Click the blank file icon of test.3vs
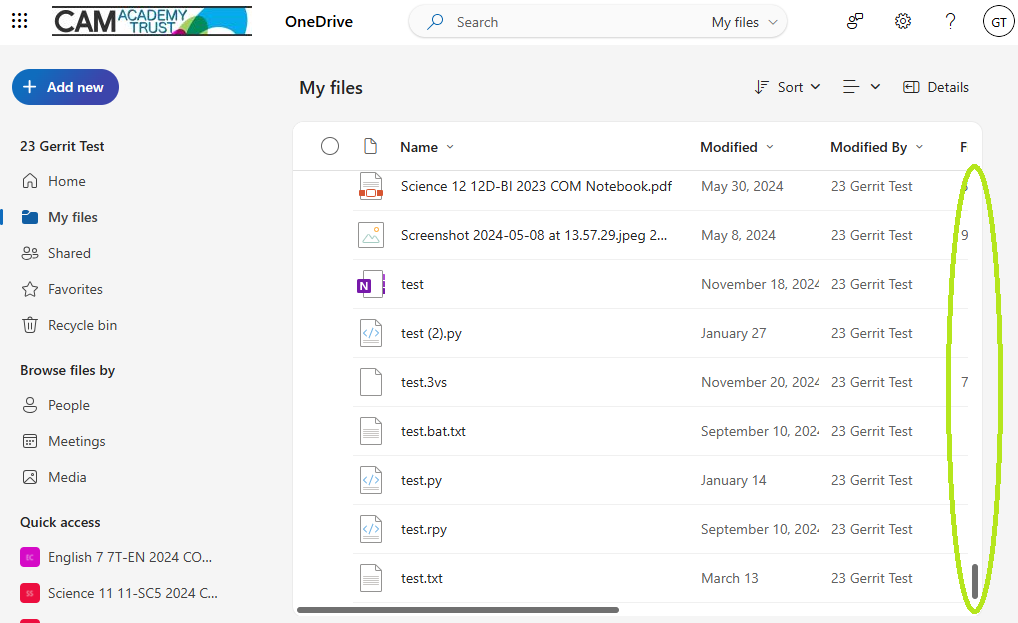1018x623 pixels. coord(371,382)
